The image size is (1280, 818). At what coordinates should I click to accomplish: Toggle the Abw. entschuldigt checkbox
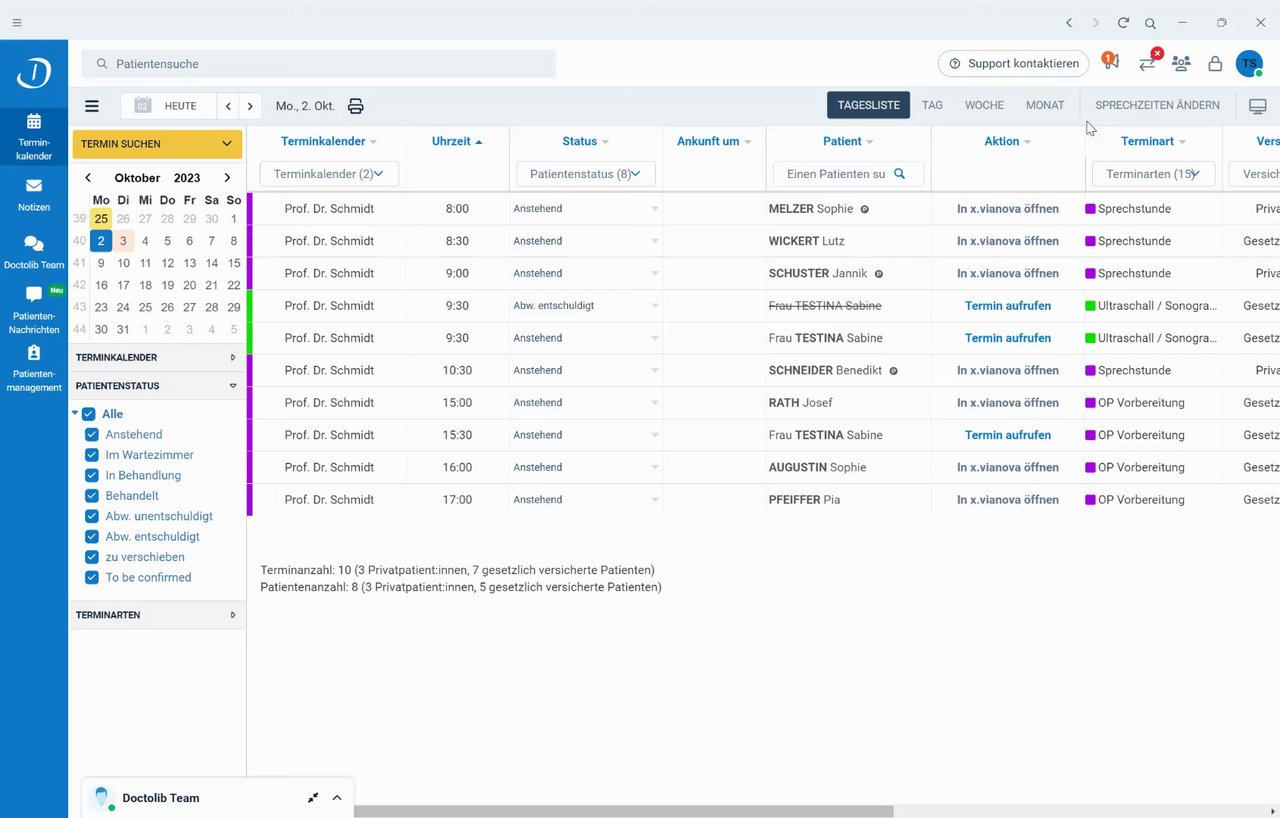point(92,537)
